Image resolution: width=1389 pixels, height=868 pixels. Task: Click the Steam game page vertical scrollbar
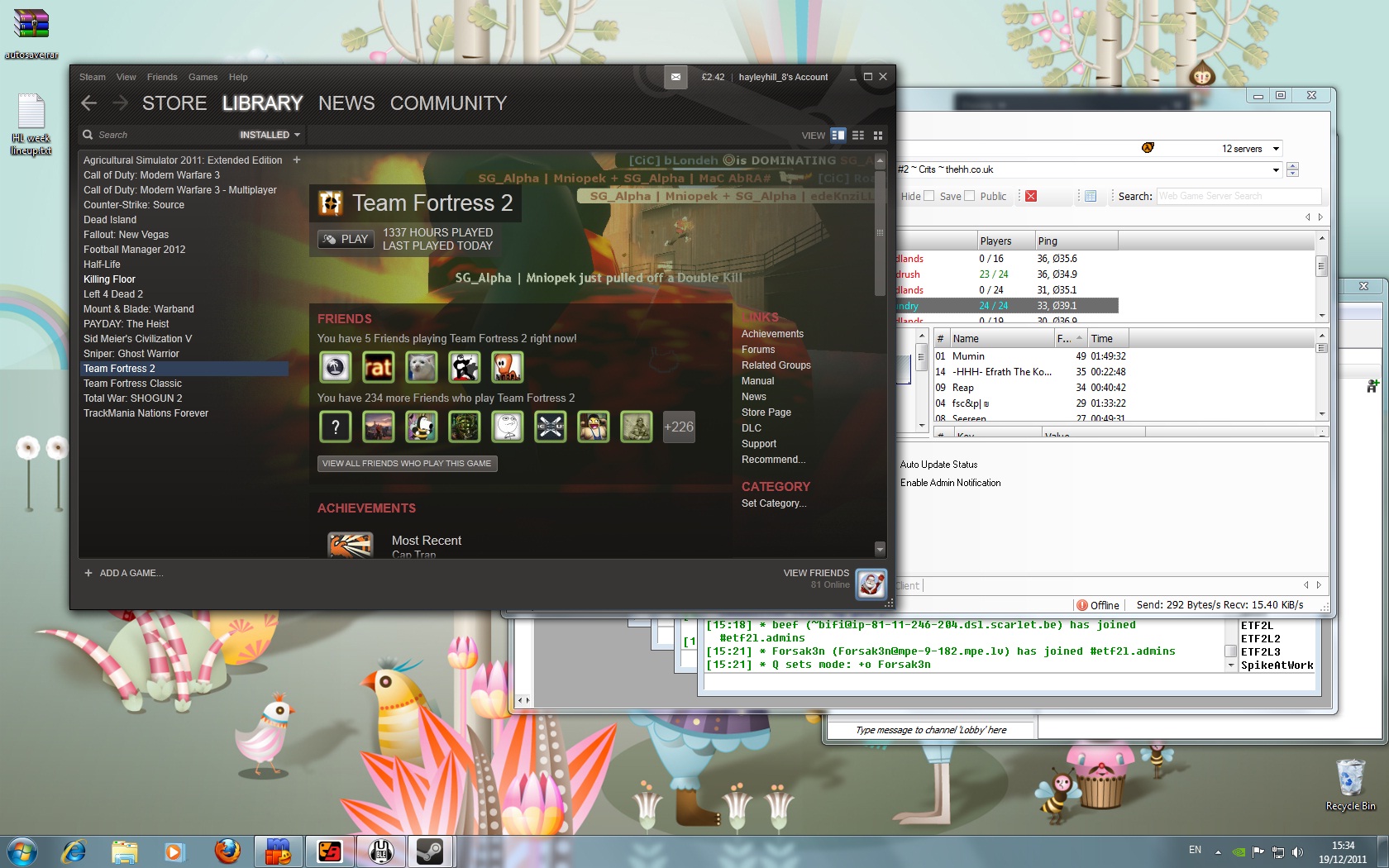point(880,232)
